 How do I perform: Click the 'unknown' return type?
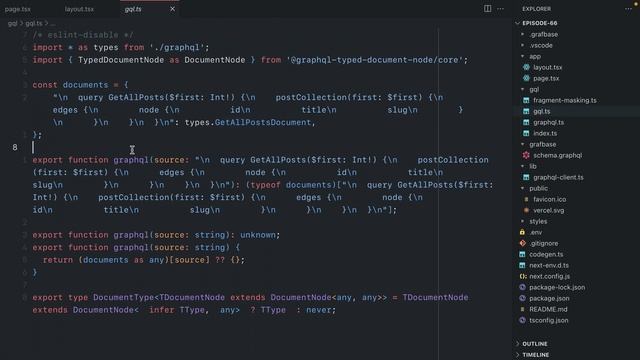tap(258, 235)
